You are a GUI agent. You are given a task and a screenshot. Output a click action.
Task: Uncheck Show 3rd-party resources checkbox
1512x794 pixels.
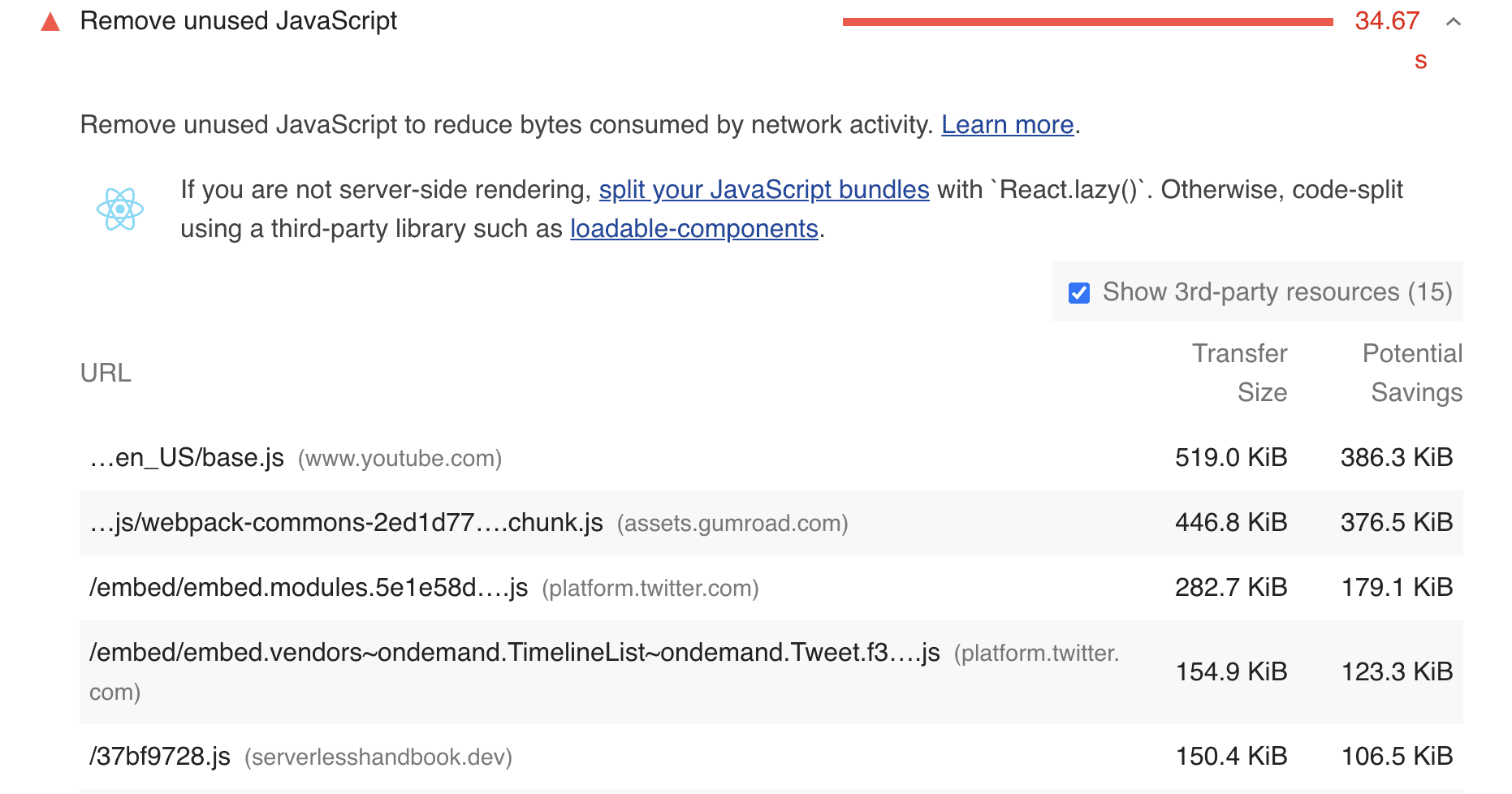pos(1079,293)
